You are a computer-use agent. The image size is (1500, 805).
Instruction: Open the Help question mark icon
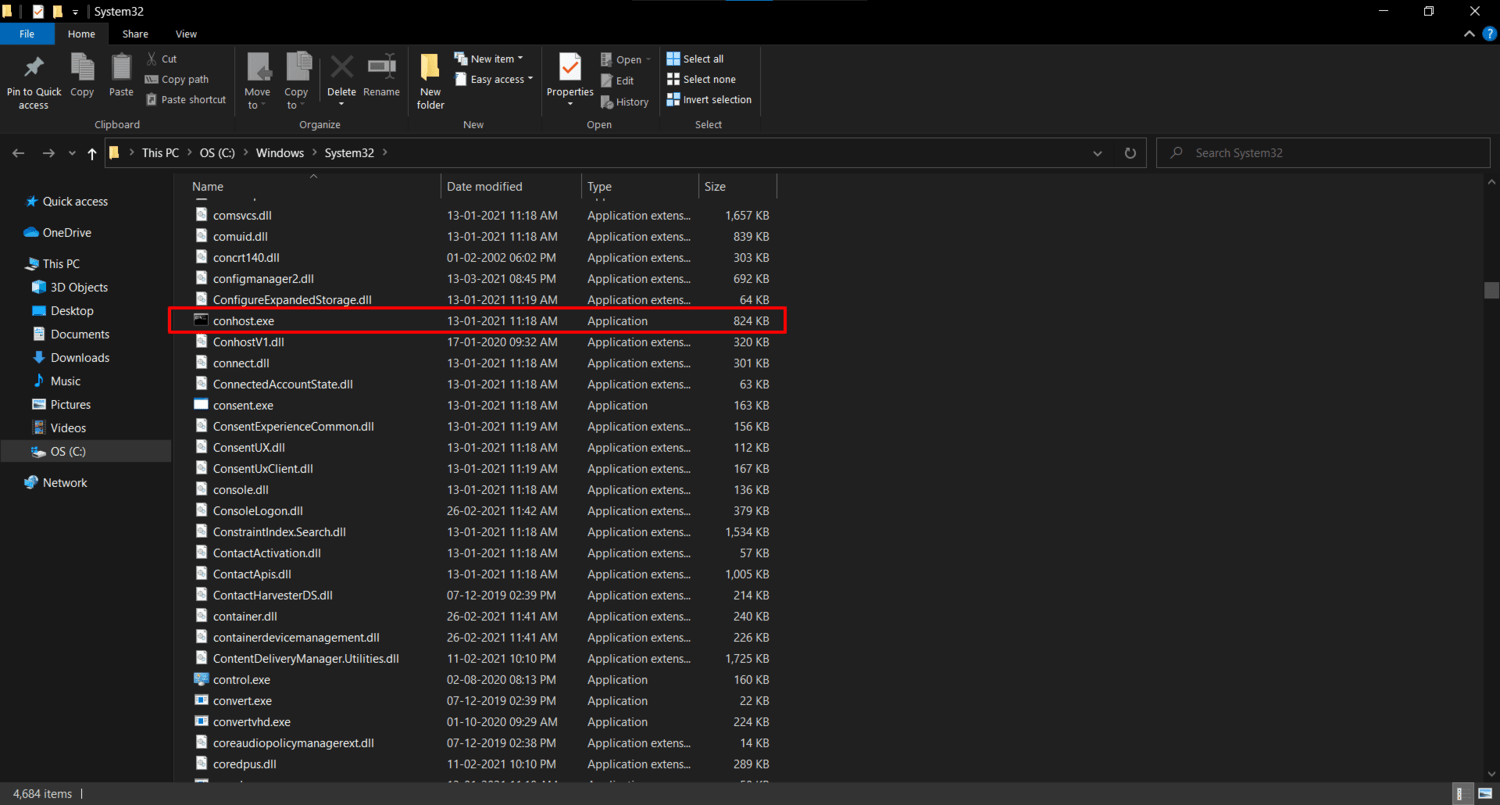(1489, 34)
